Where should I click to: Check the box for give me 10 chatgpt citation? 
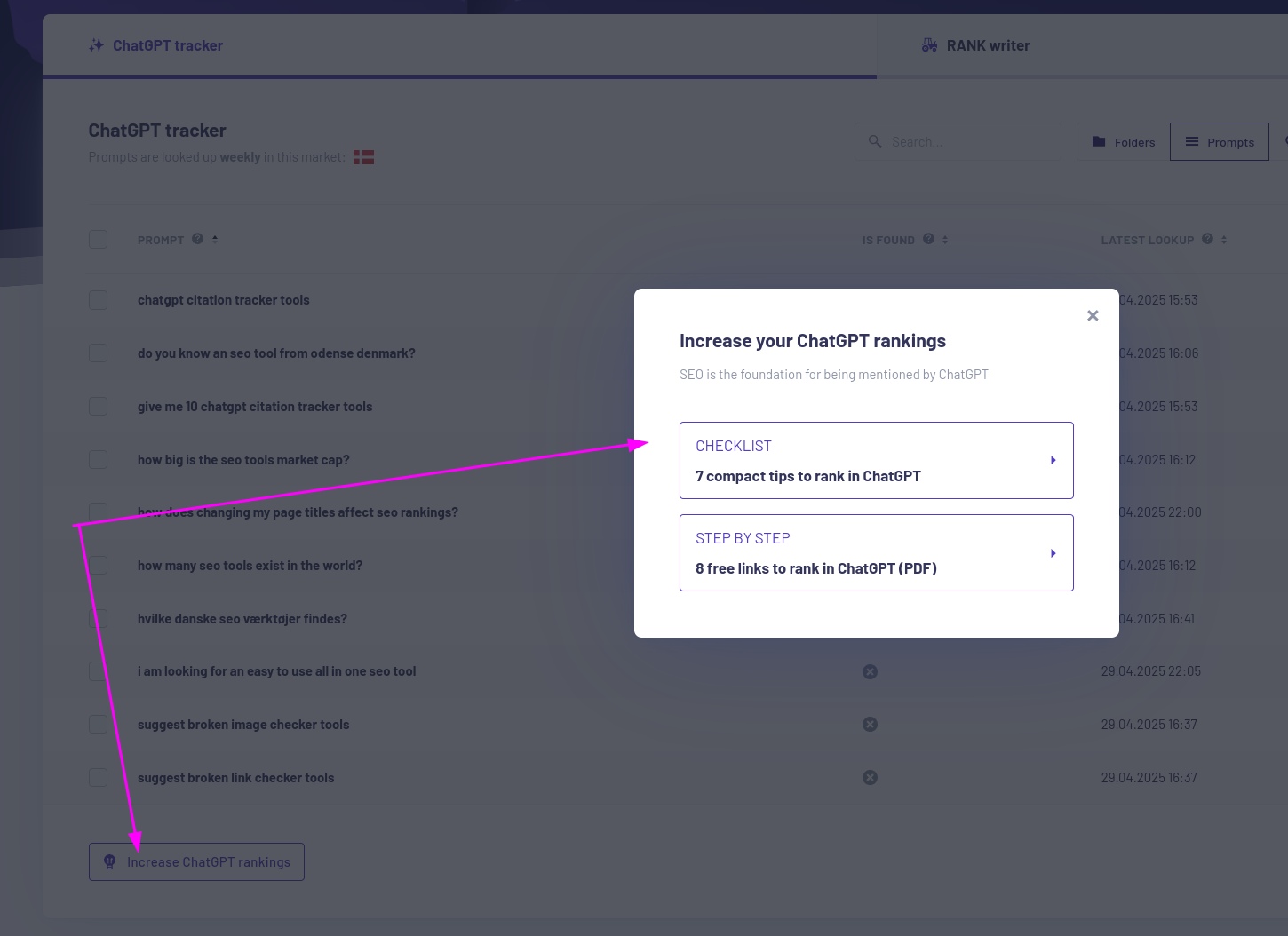pyautogui.click(x=98, y=407)
